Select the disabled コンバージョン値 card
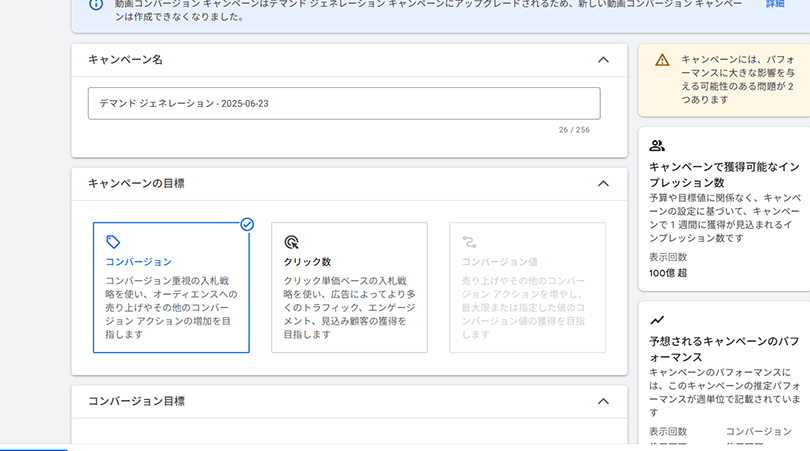Screen dimensions: 810x451 tap(527, 288)
